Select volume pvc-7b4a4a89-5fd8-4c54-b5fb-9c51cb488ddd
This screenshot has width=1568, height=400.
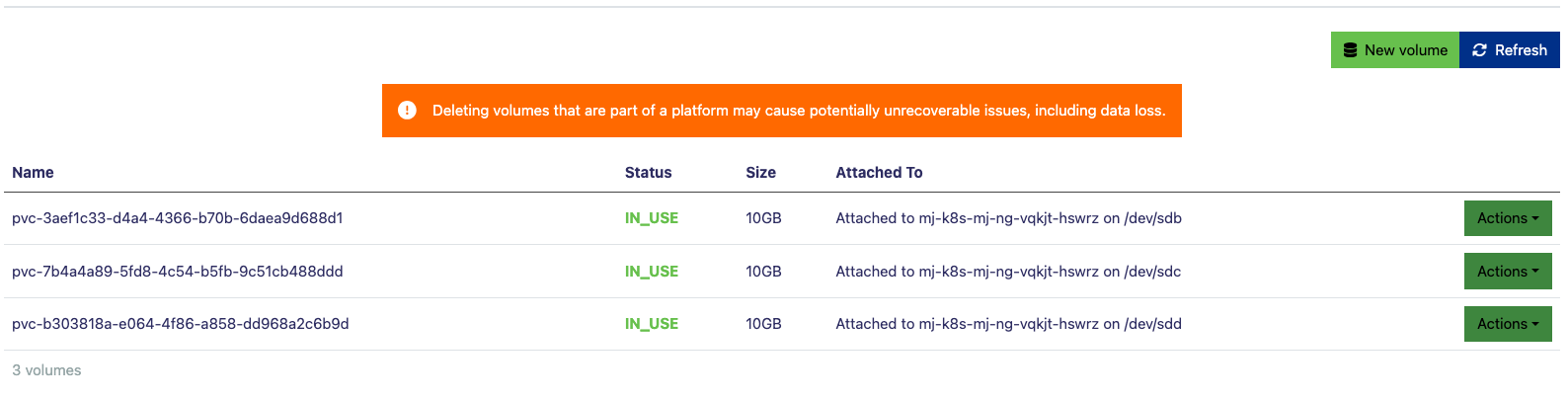coord(178,272)
